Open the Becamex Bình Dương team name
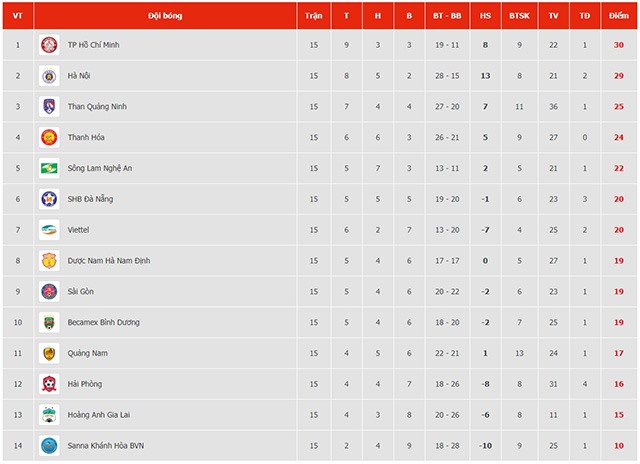640x464 pixels. click(104, 322)
